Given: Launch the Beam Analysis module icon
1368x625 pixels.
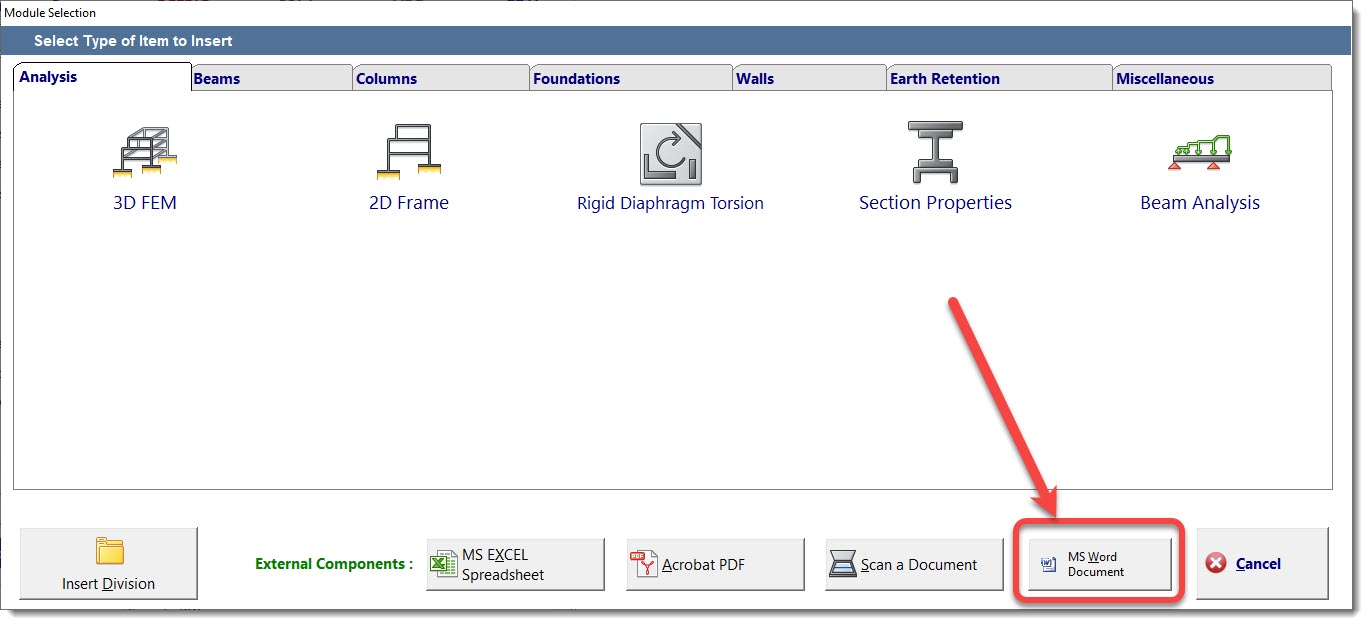Looking at the screenshot, I should click(x=1200, y=153).
